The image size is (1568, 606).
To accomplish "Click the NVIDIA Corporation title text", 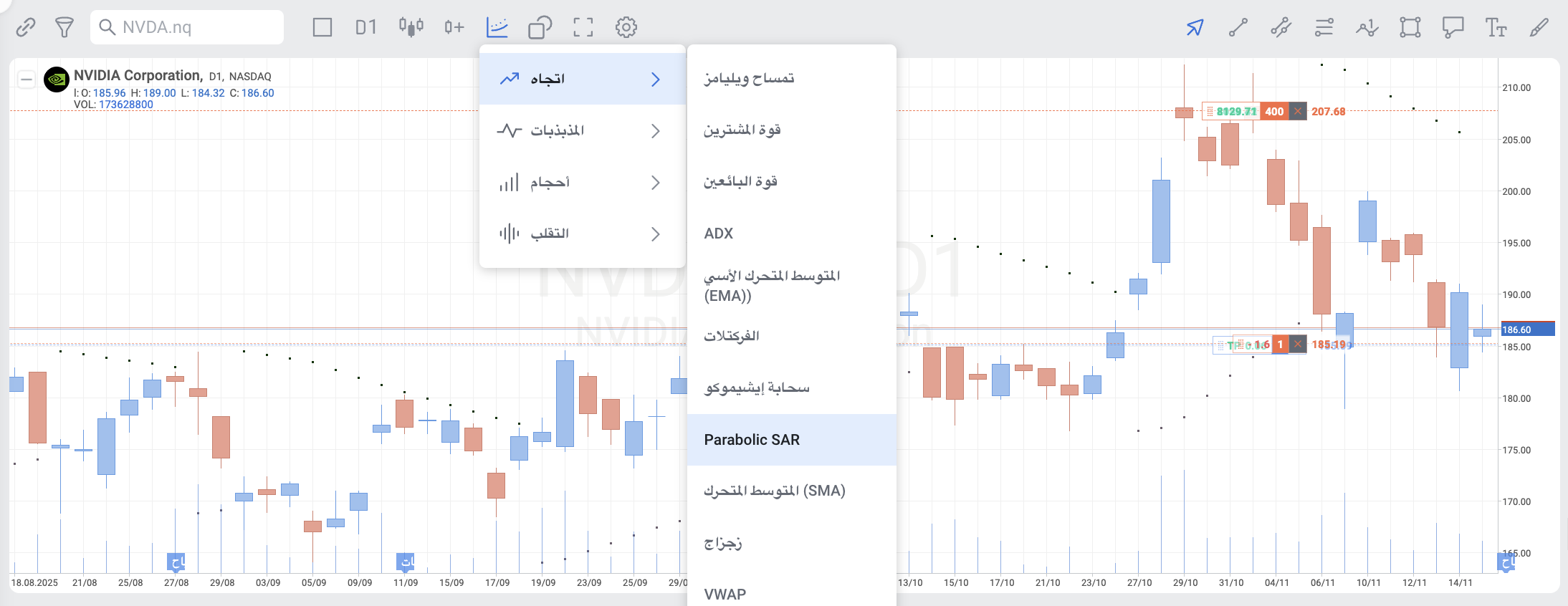I will point(138,75).
